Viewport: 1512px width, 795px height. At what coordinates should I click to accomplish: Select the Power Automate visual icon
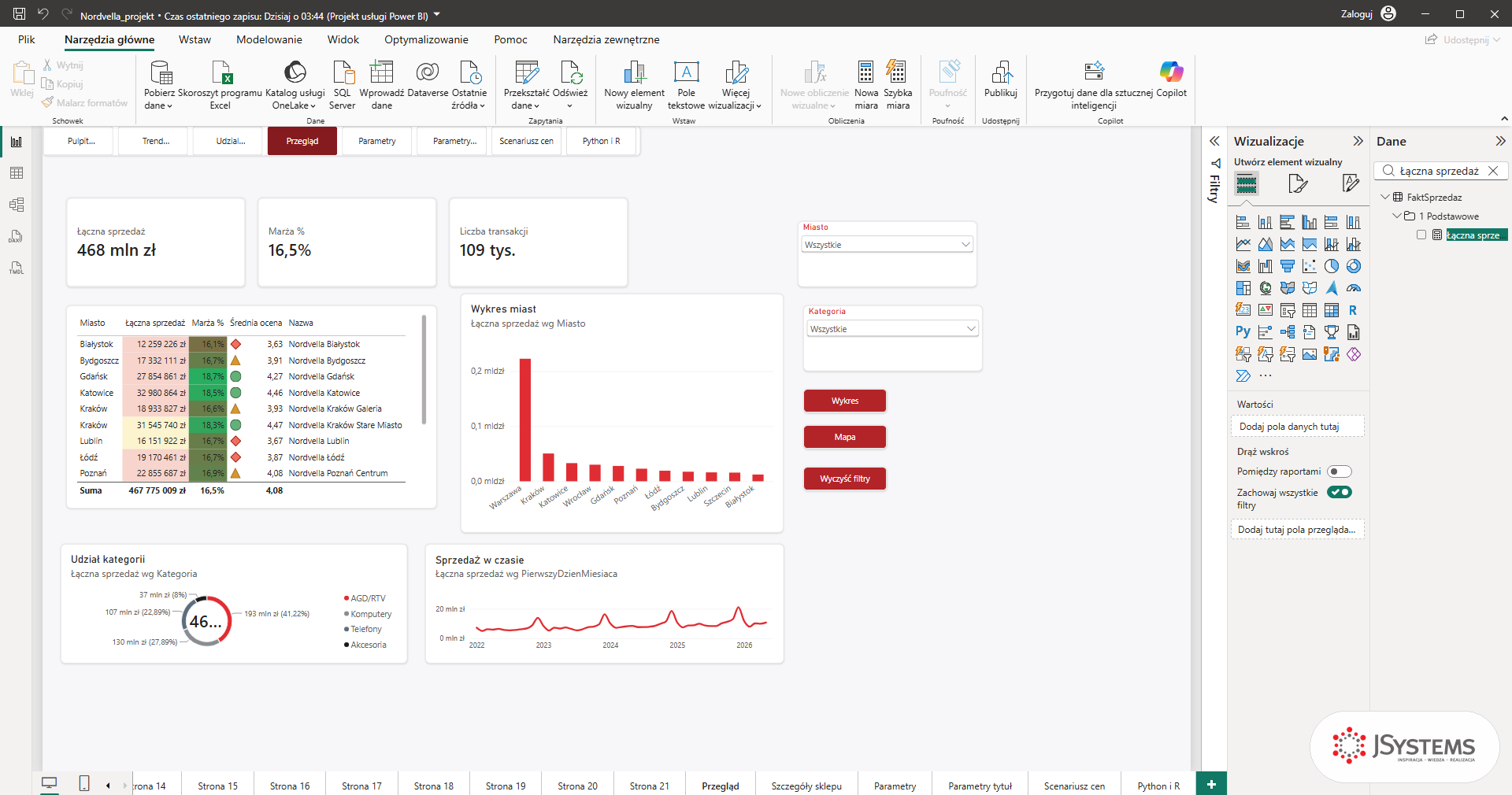point(1243,376)
